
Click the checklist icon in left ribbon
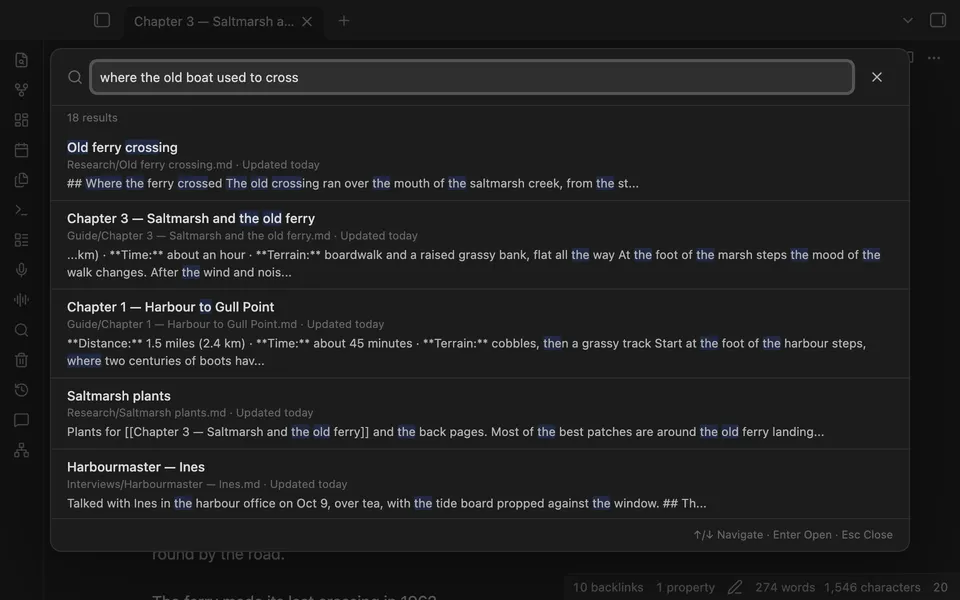[21, 240]
